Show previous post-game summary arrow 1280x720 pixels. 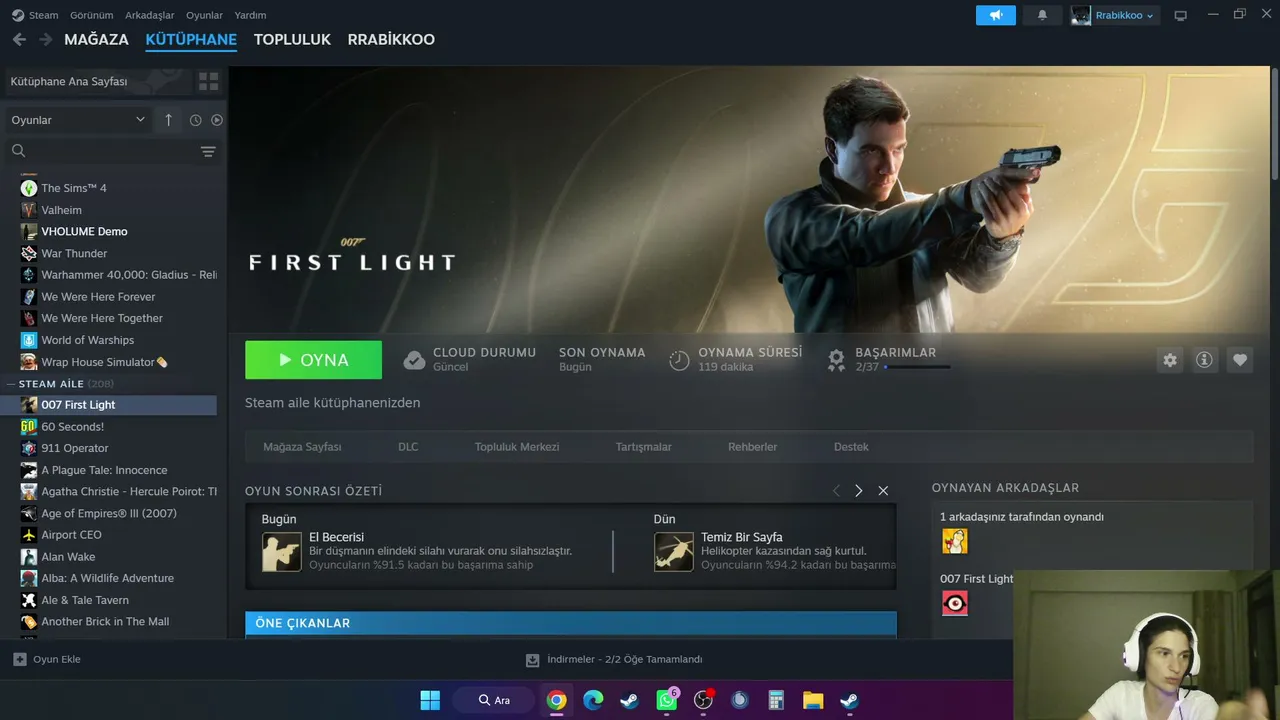click(x=836, y=491)
